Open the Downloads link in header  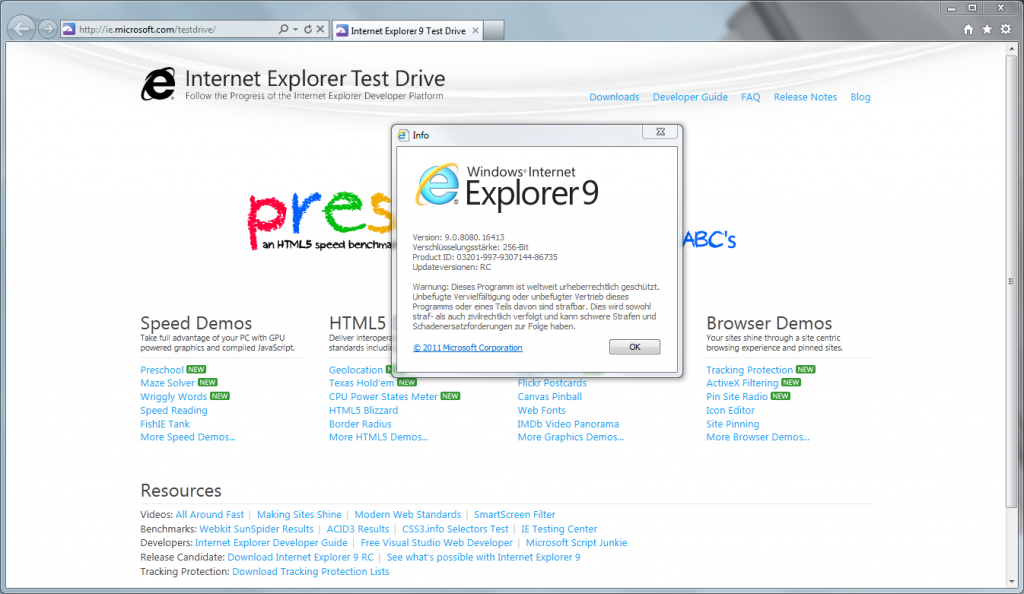(x=615, y=97)
